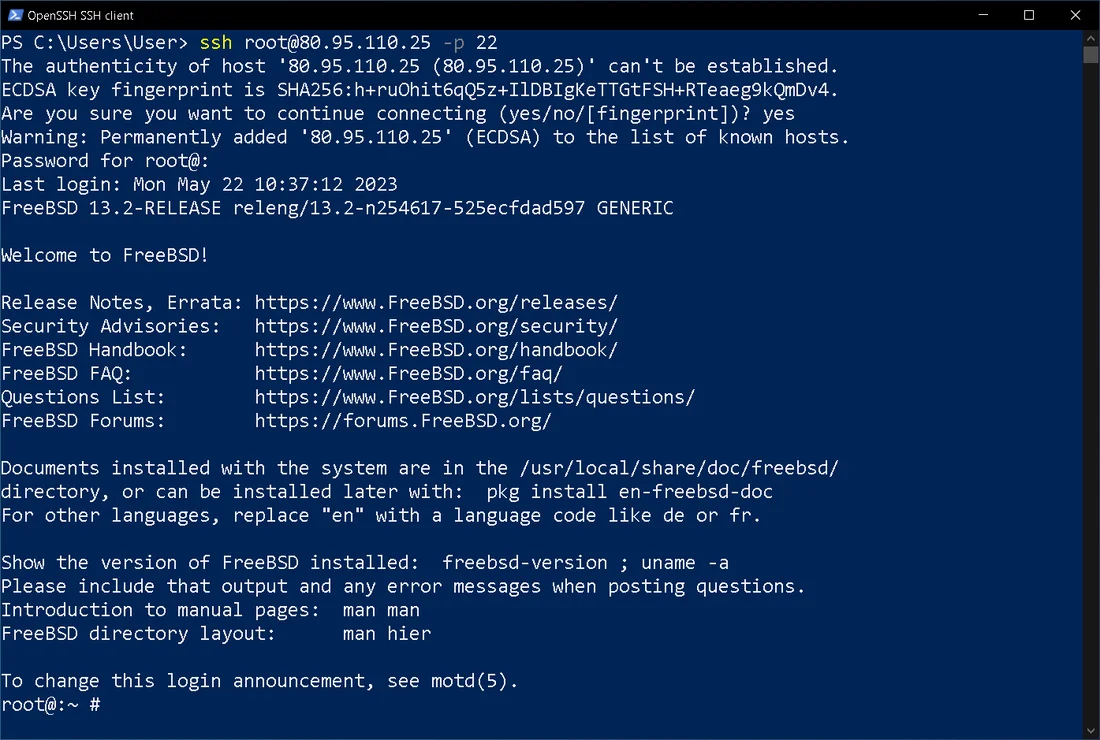
Task: Click the ECDSA SHA256 fingerprint string
Action: click(557, 90)
